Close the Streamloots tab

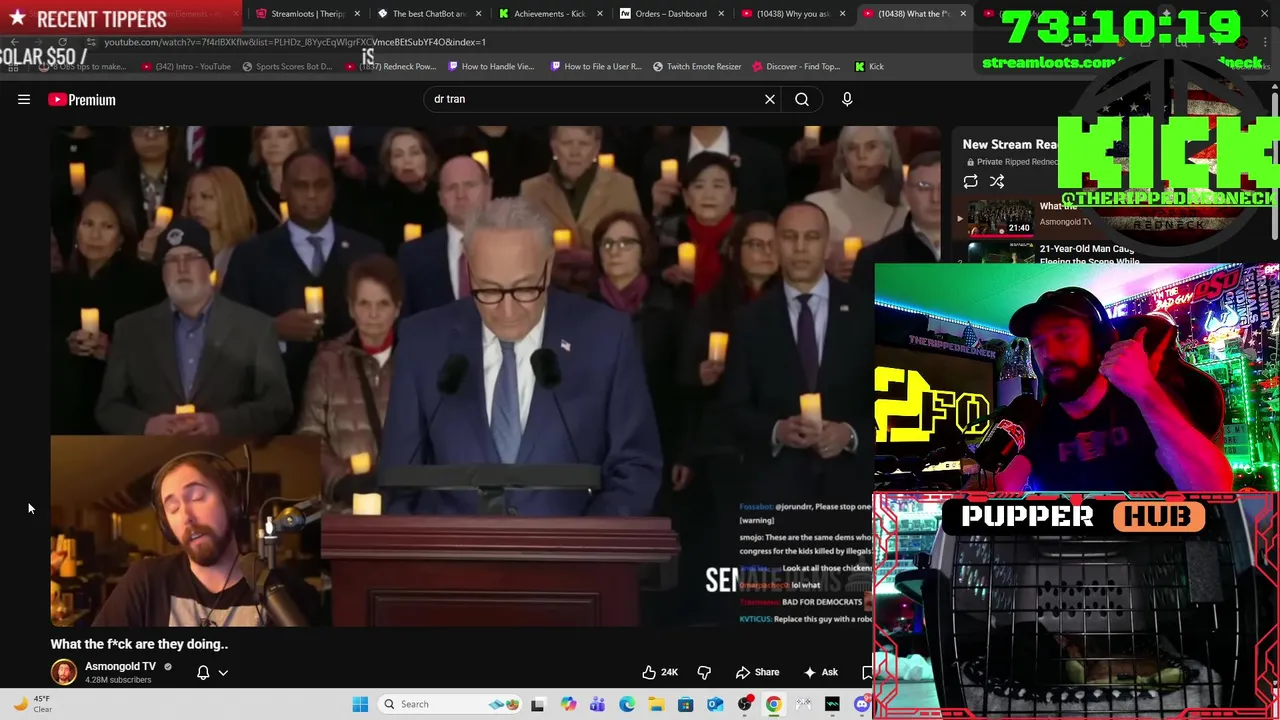357,14
